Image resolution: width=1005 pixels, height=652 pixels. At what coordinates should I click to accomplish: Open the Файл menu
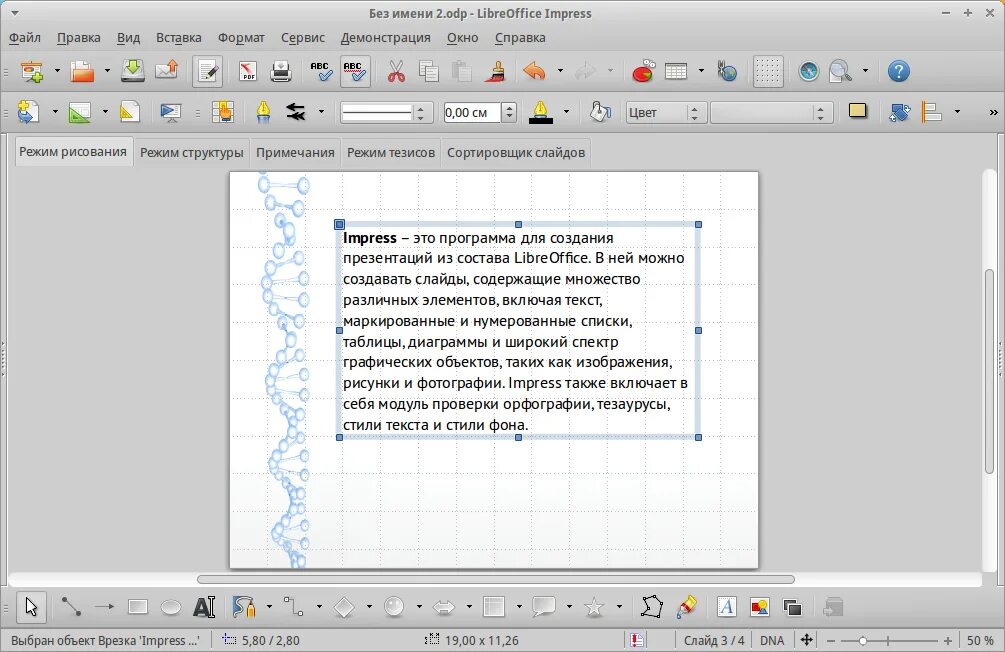coord(25,38)
